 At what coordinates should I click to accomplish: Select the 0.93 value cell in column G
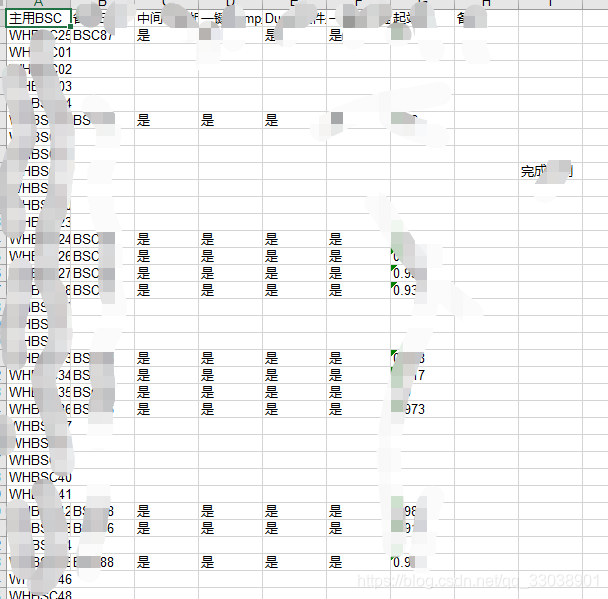[x=422, y=290]
